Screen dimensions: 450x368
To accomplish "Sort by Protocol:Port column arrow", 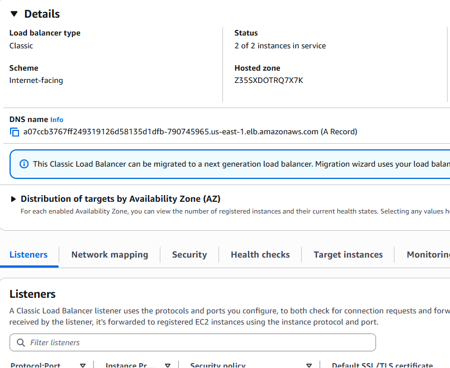I will [x=83, y=365].
